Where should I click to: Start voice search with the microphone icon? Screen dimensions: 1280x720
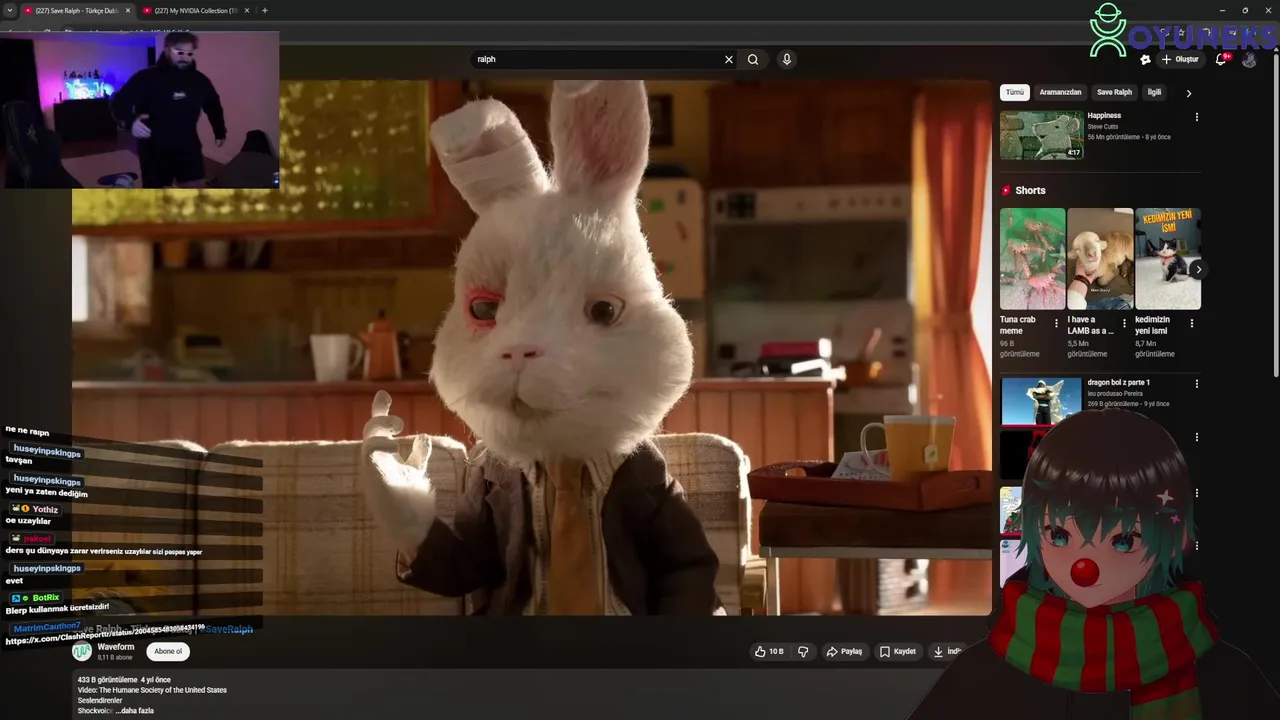click(x=787, y=59)
